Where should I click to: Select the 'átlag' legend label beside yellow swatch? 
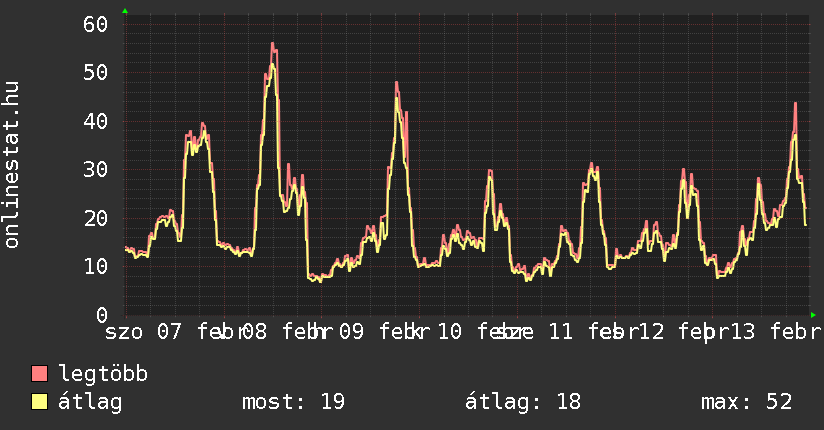pyautogui.click(x=91, y=402)
